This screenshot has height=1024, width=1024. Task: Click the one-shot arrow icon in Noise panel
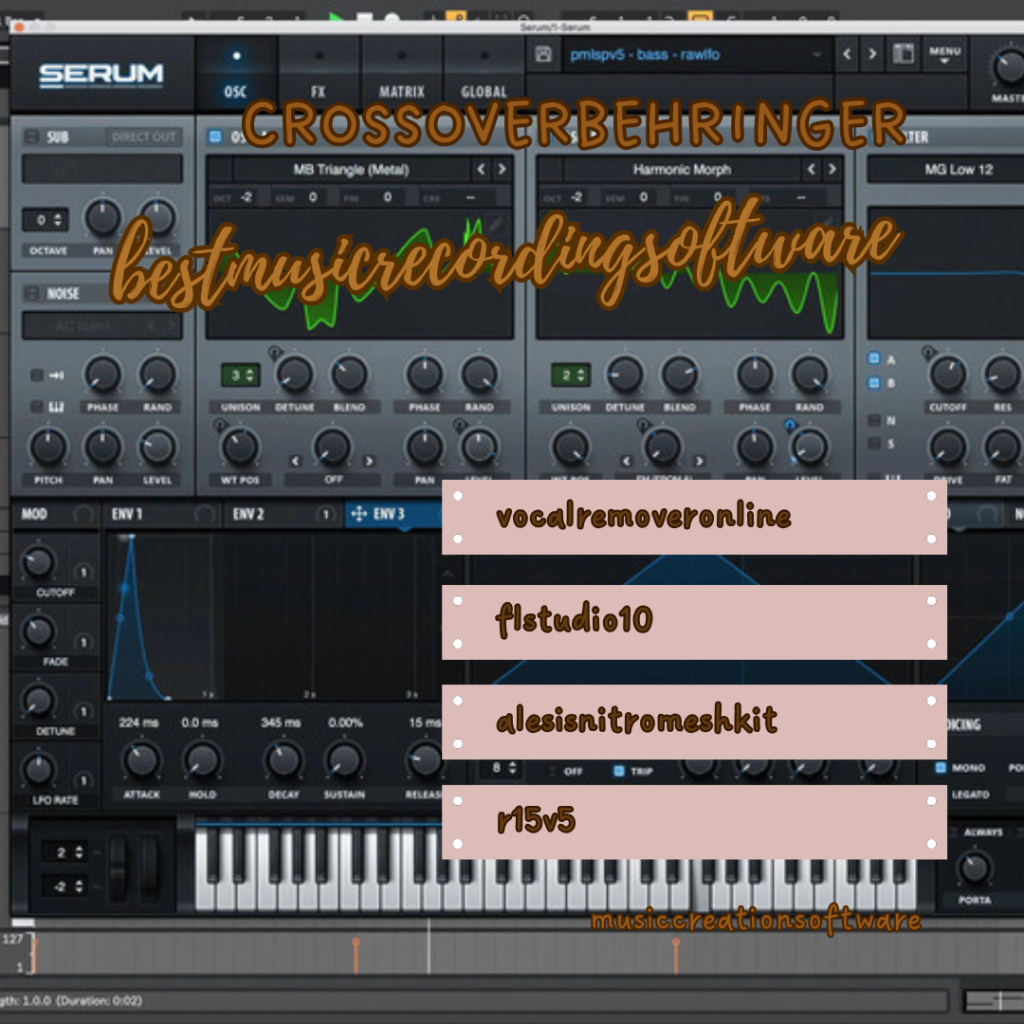pos(56,375)
